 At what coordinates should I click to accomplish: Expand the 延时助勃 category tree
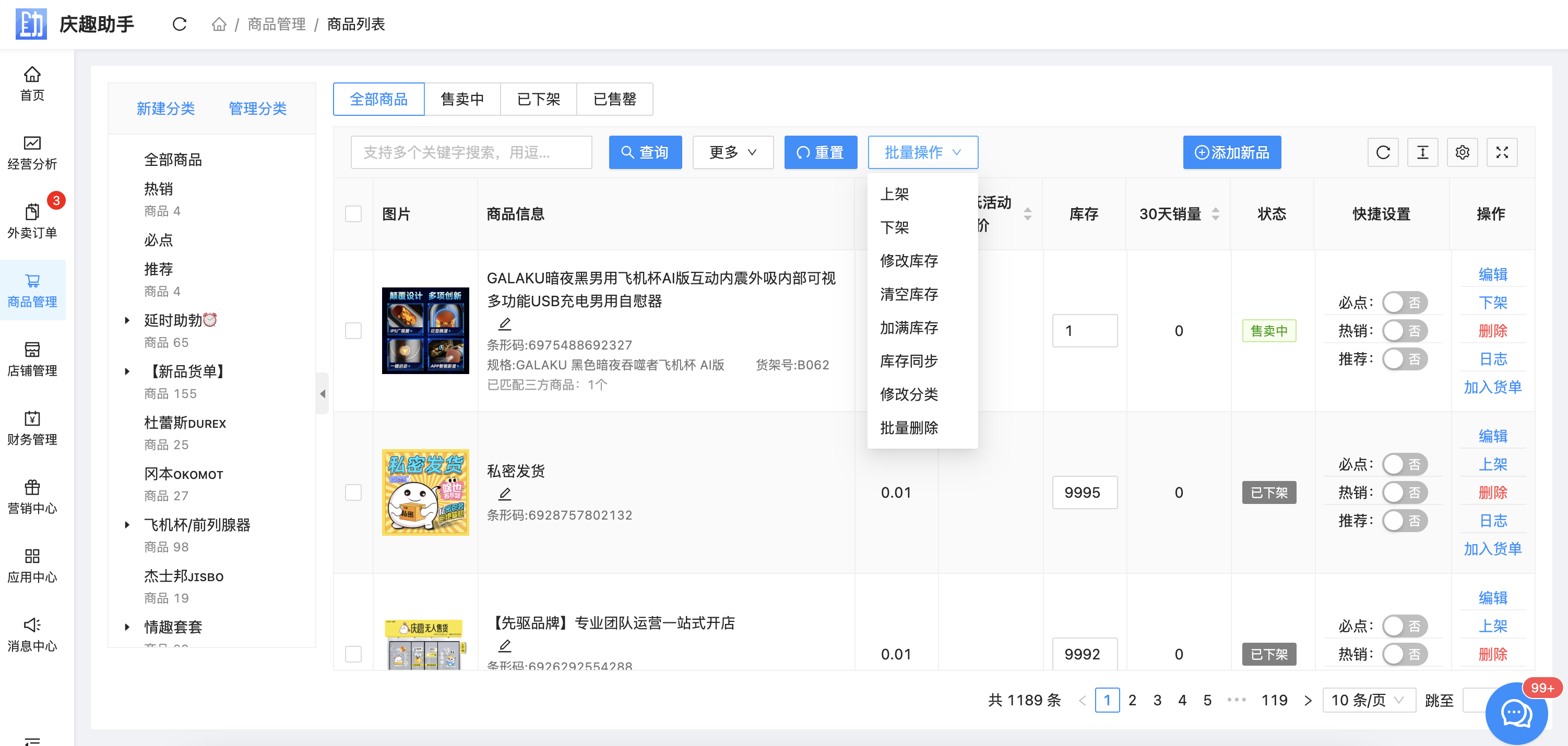[x=127, y=320]
